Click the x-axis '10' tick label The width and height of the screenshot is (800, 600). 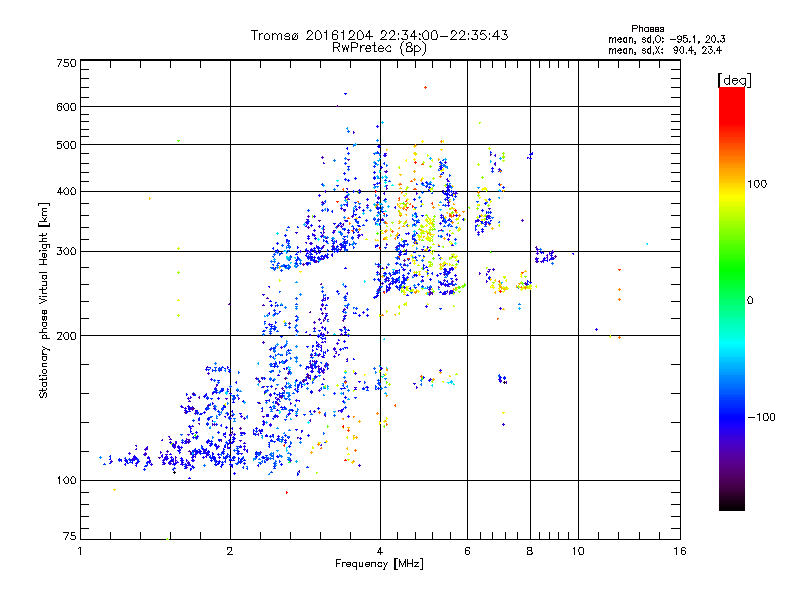point(578,551)
